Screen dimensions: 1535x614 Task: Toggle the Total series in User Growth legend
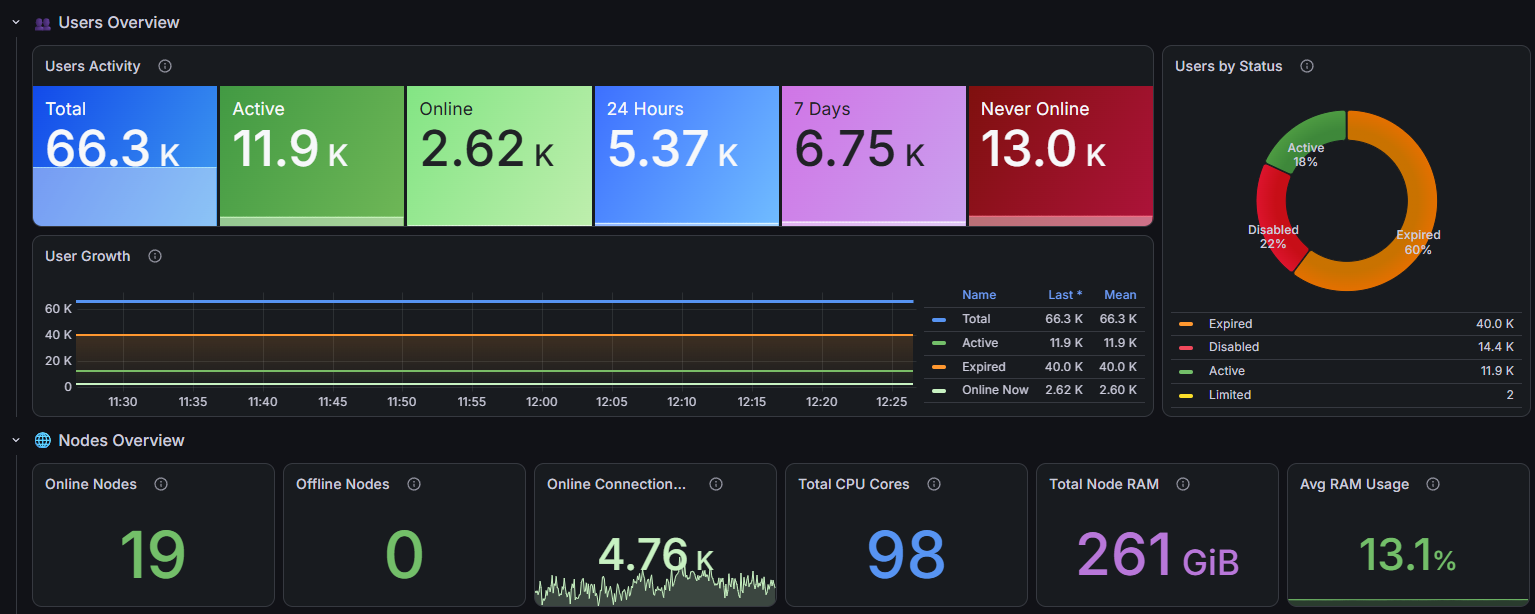976,319
